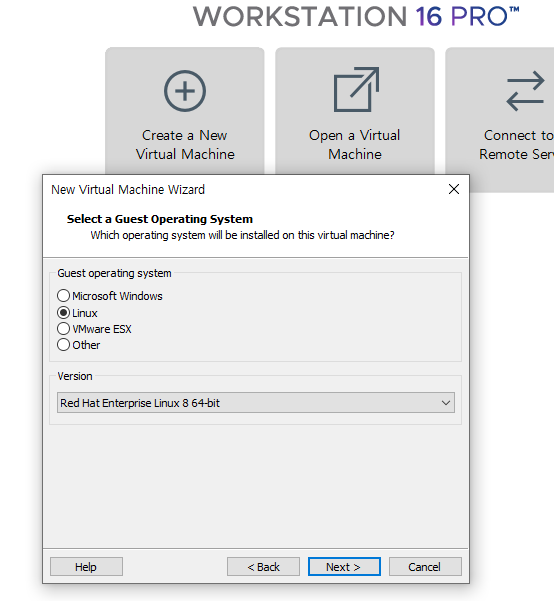The image size is (554, 601).
Task: Cancel the New Virtual Machine Wizard
Action: [425, 567]
